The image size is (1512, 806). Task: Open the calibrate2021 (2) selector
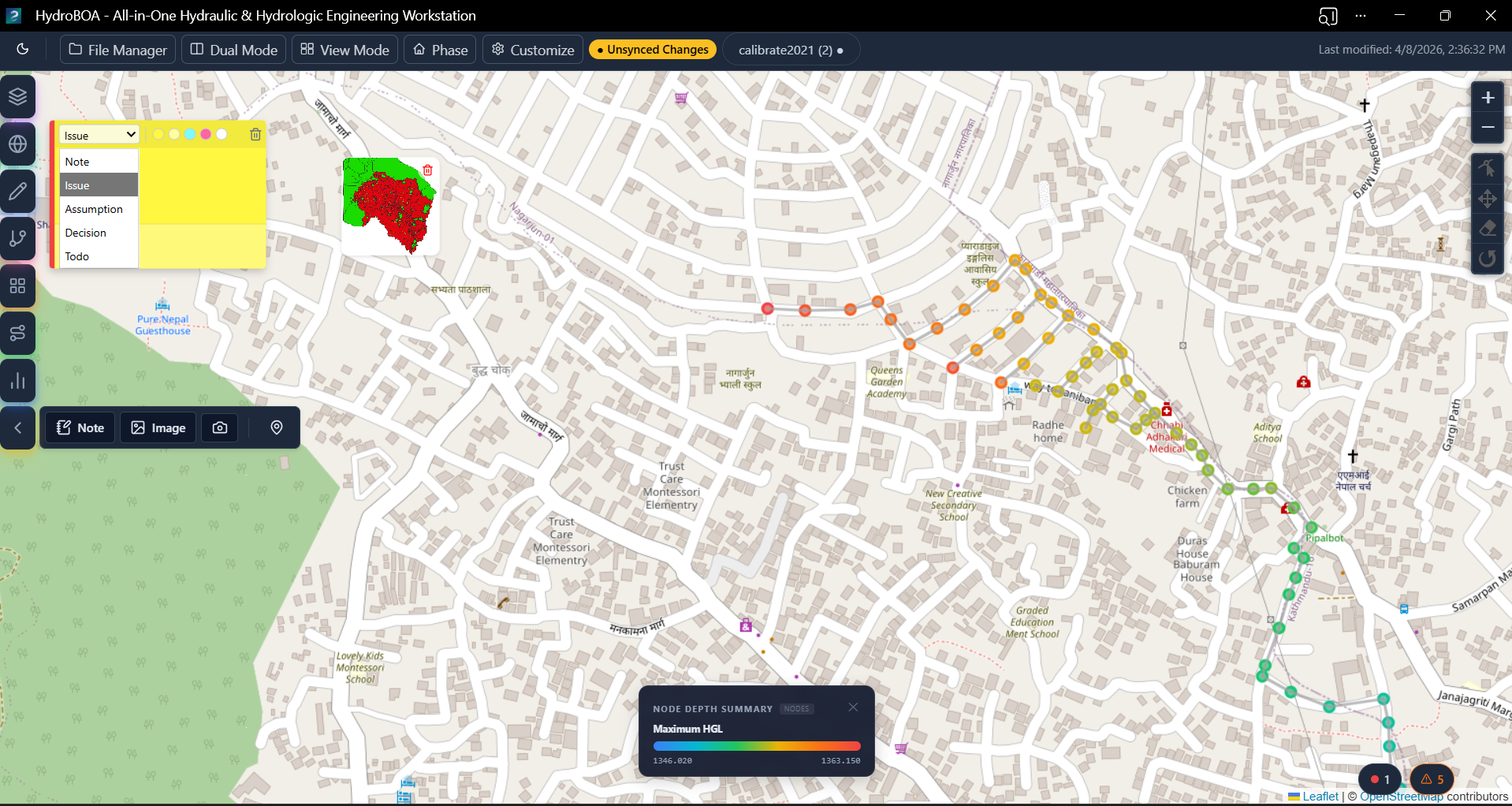791,50
